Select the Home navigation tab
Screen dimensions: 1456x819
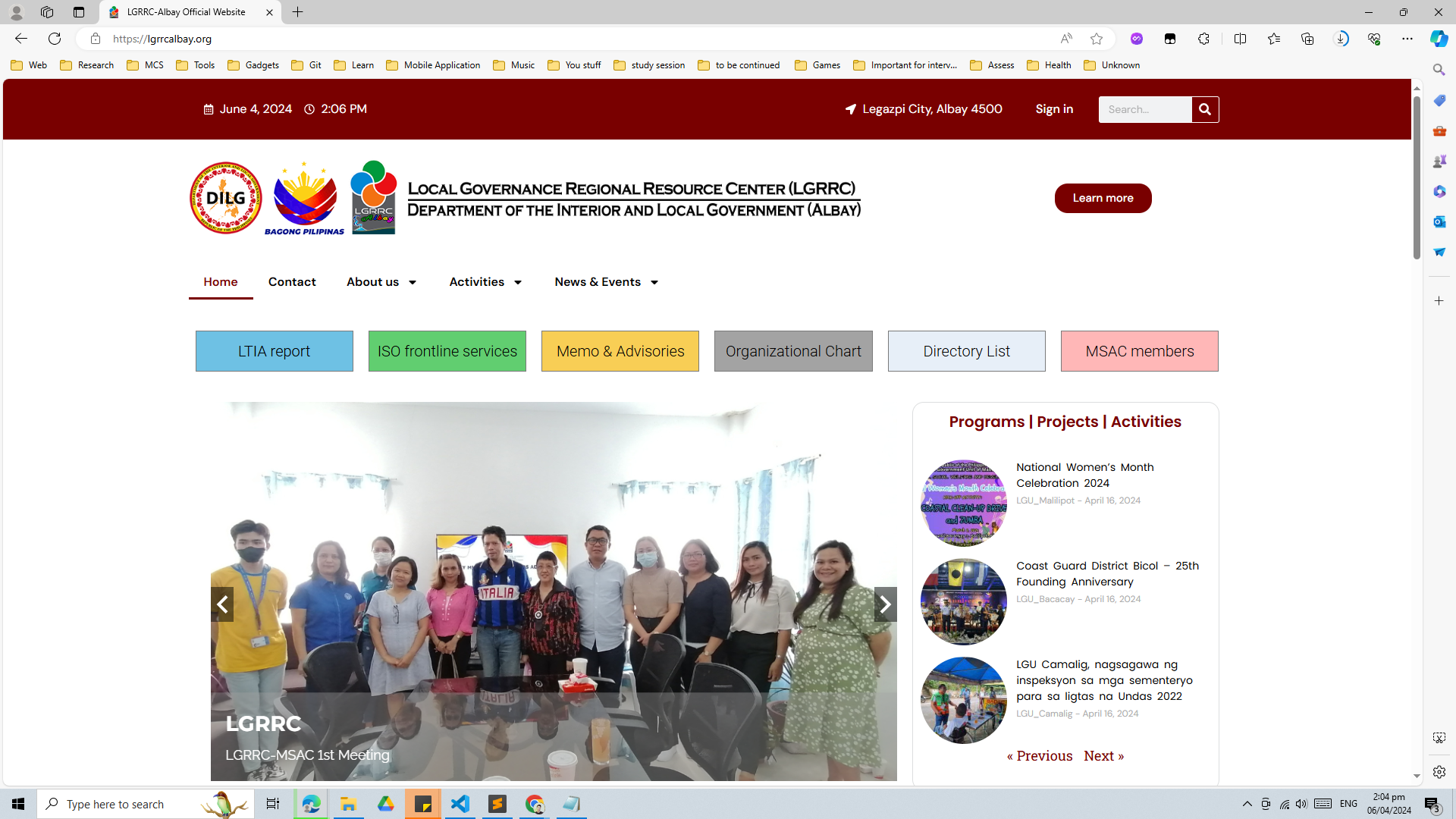point(221,282)
